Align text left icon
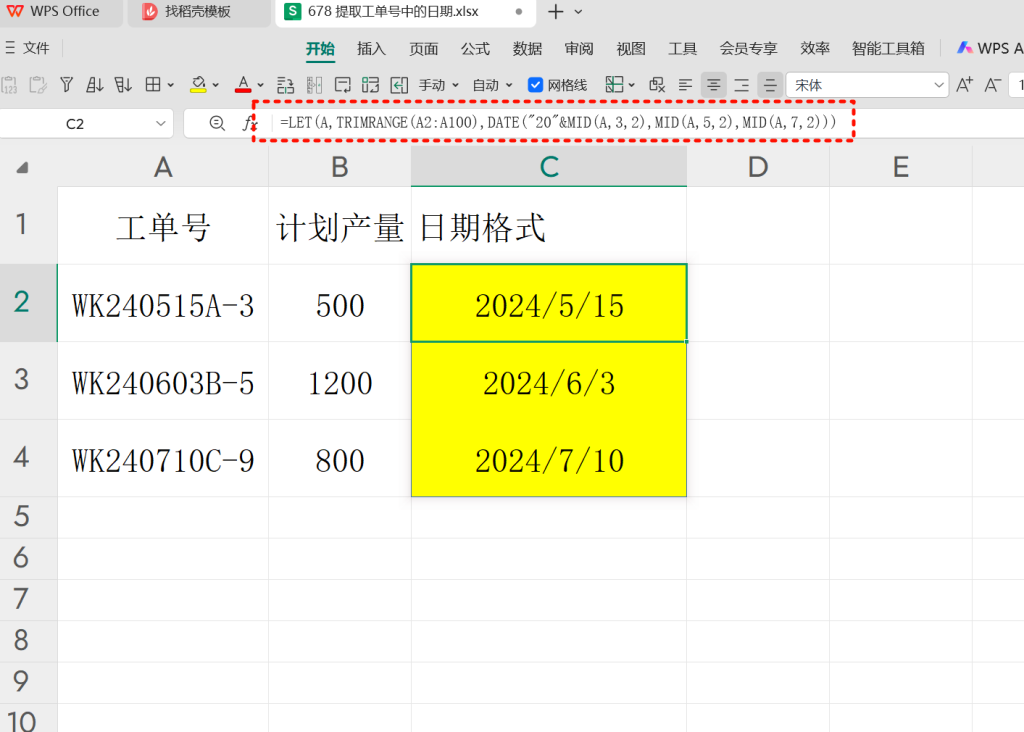This screenshot has height=732, width=1024. point(685,85)
